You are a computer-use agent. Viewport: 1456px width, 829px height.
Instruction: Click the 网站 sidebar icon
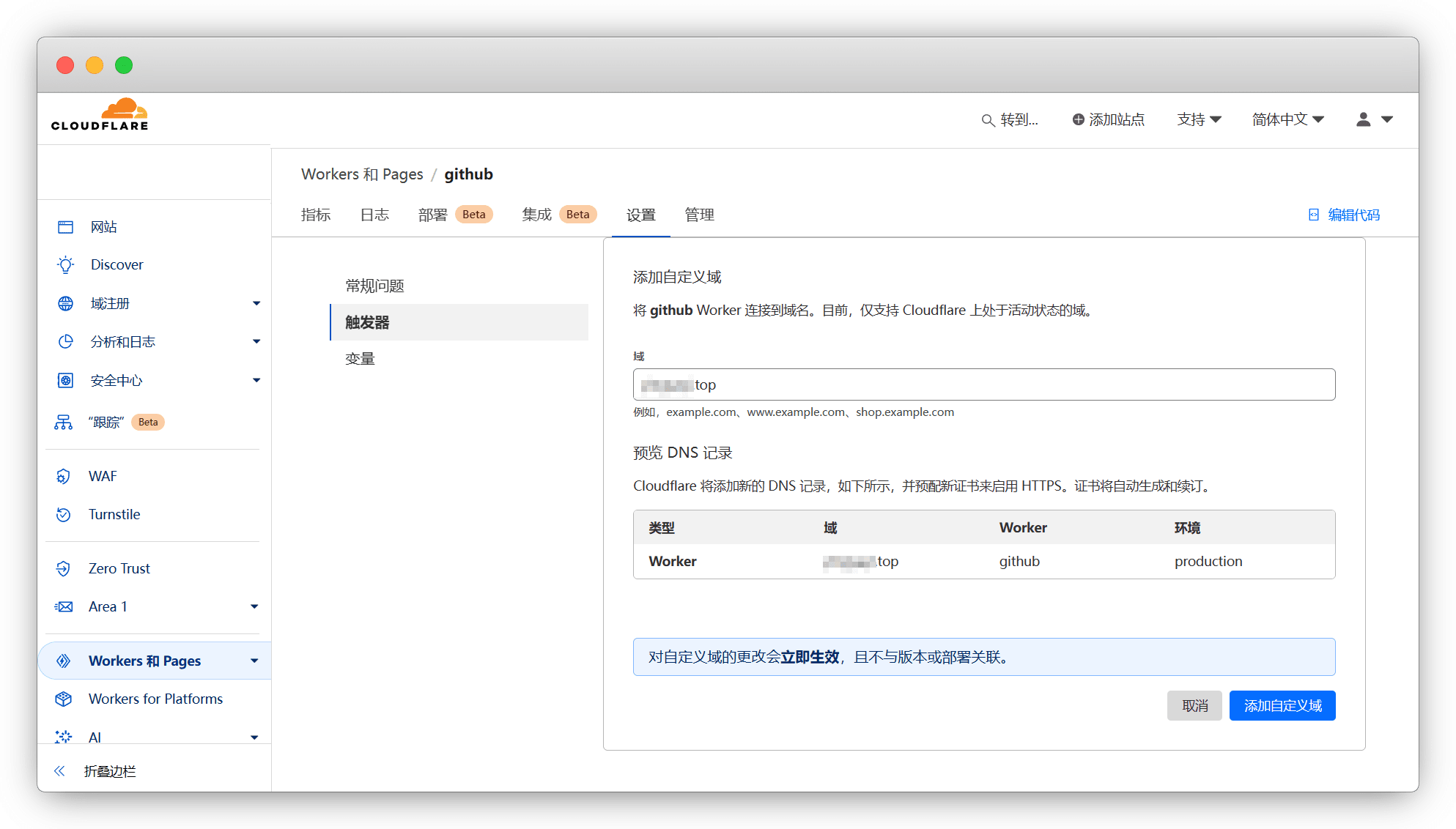pos(65,227)
